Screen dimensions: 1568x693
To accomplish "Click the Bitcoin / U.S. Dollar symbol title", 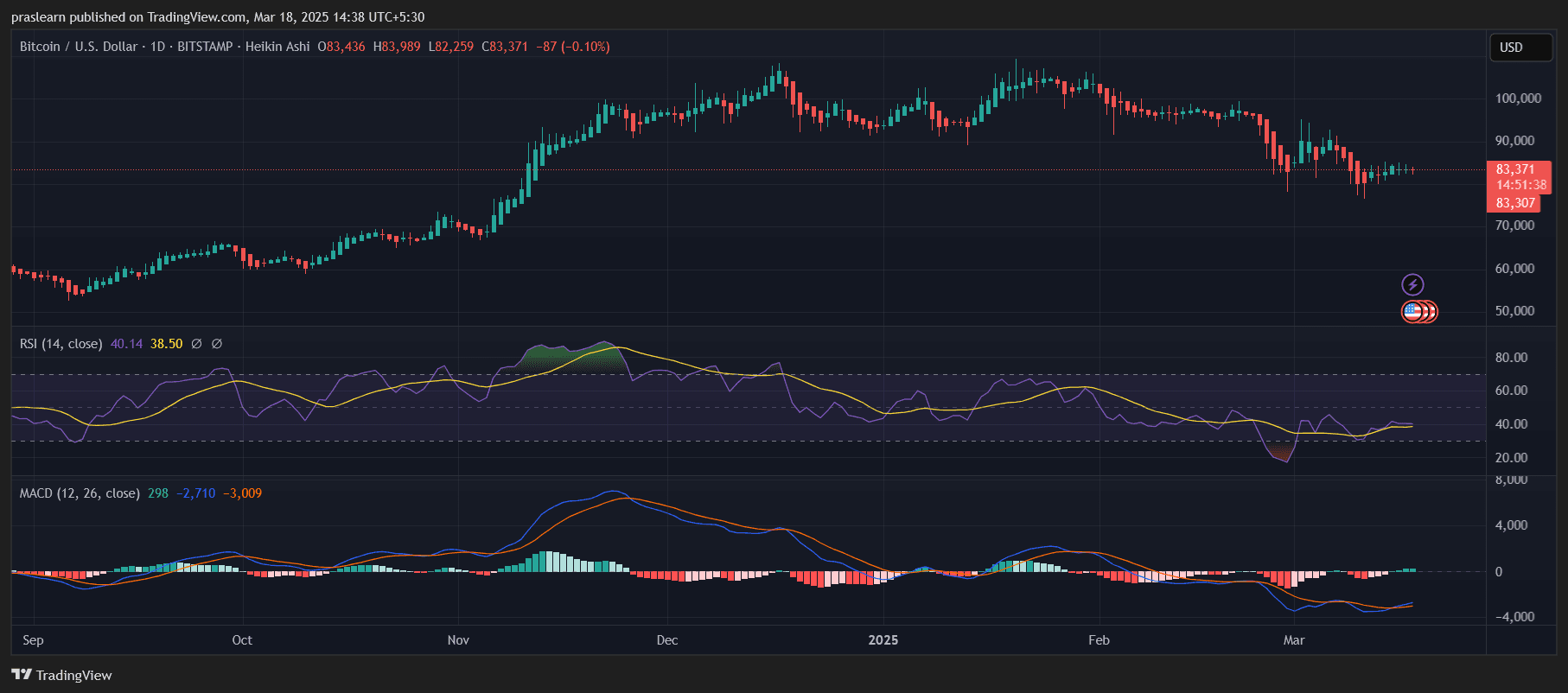I will pyautogui.click(x=79, y=47).
